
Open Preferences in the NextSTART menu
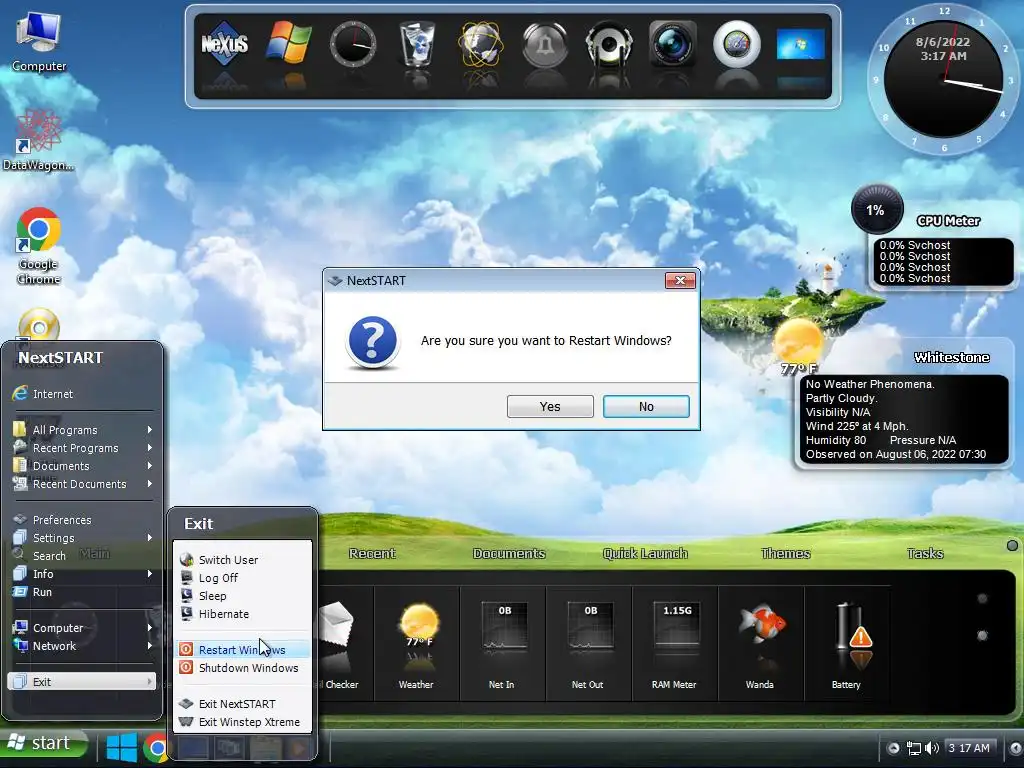[x=82, y=520]
